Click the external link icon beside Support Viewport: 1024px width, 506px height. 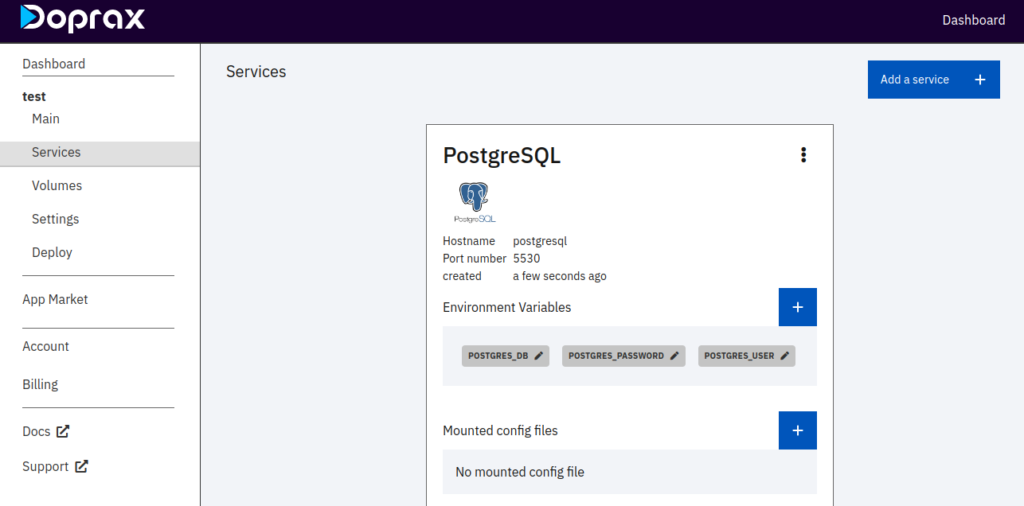tap(82, 467)
